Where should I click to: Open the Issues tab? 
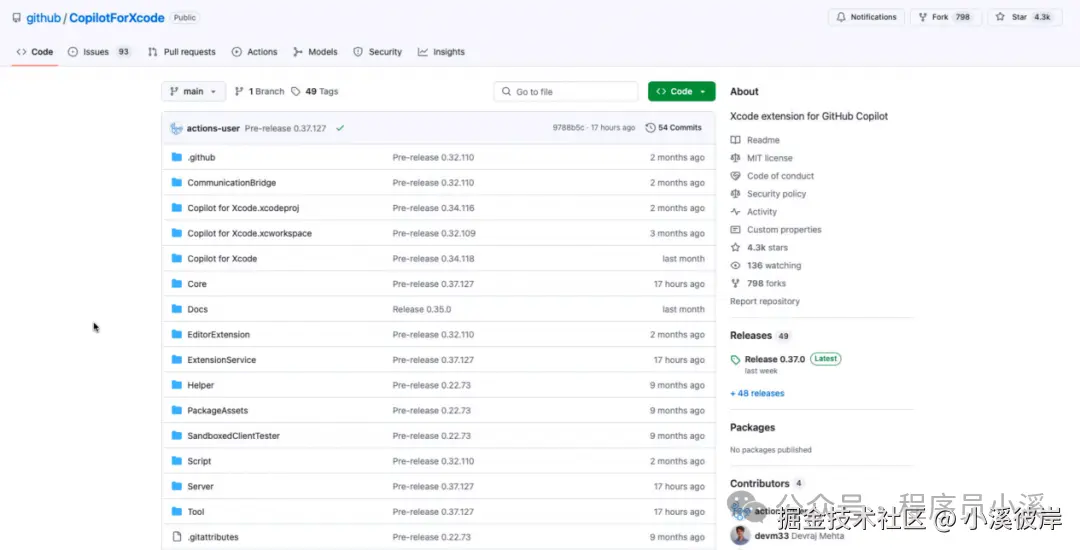[99, 52]
